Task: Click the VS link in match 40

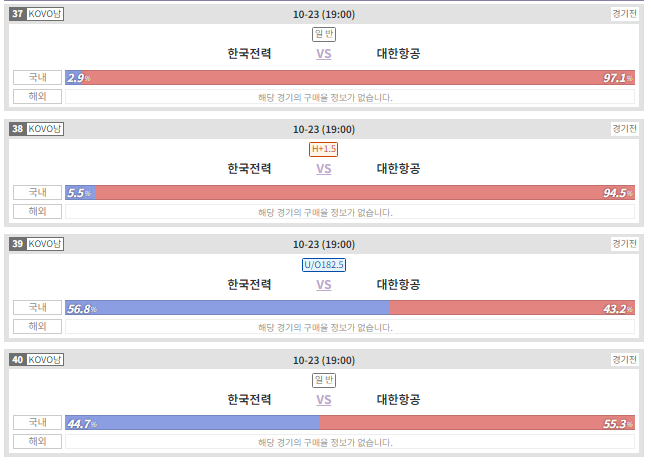Action: point(323,400)
